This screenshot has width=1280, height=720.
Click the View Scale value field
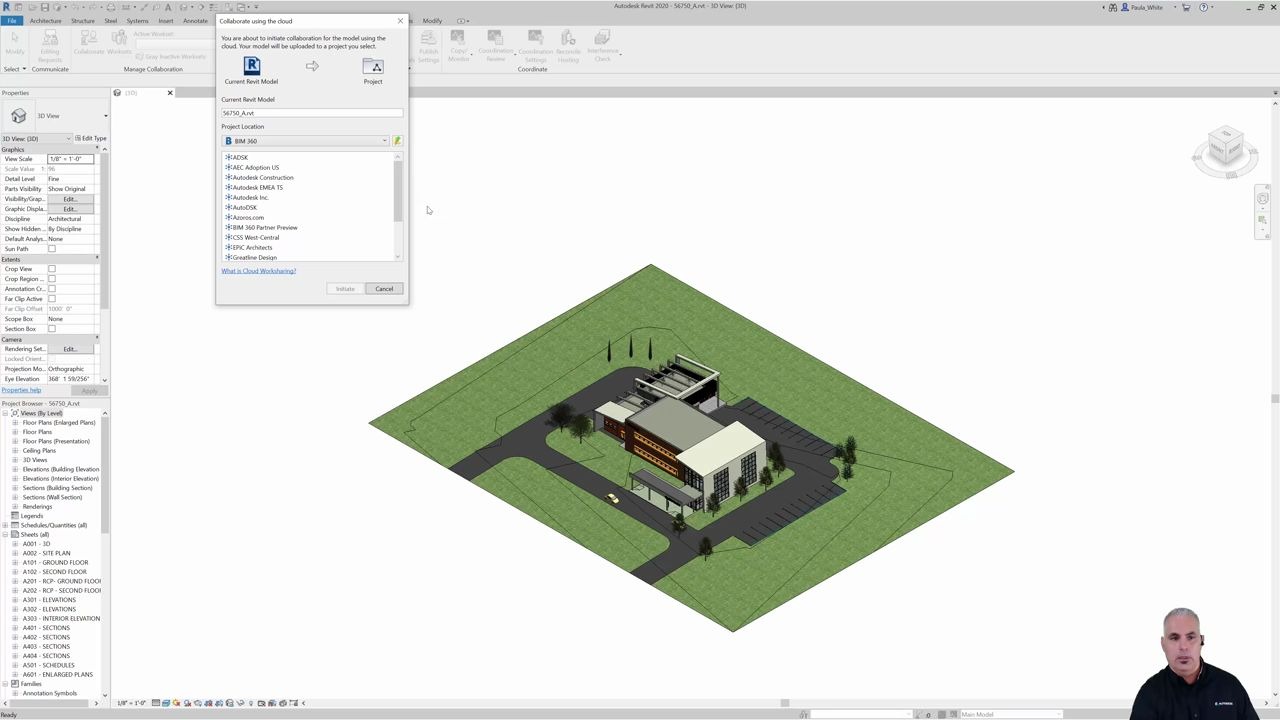pyautogui.click(x=70, y=159)
